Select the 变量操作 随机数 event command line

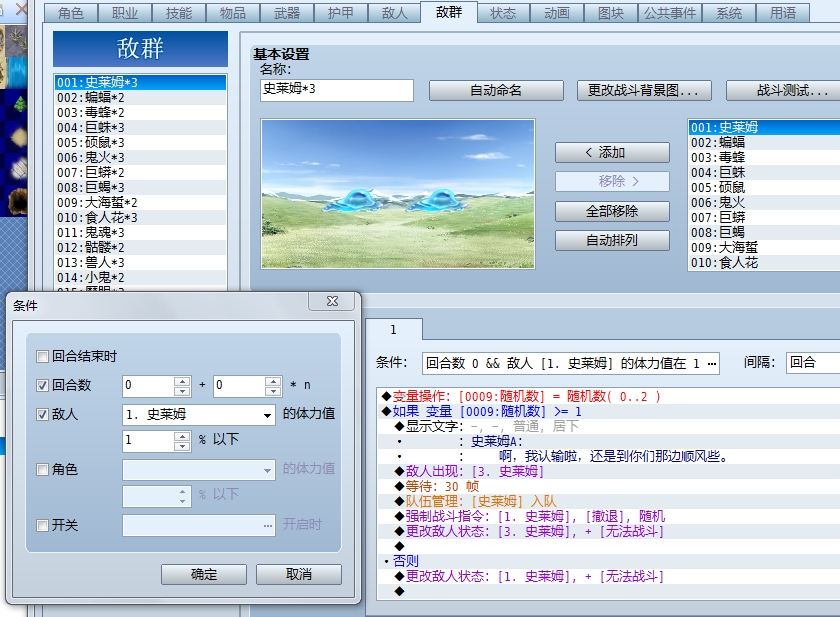coord(609,397)
